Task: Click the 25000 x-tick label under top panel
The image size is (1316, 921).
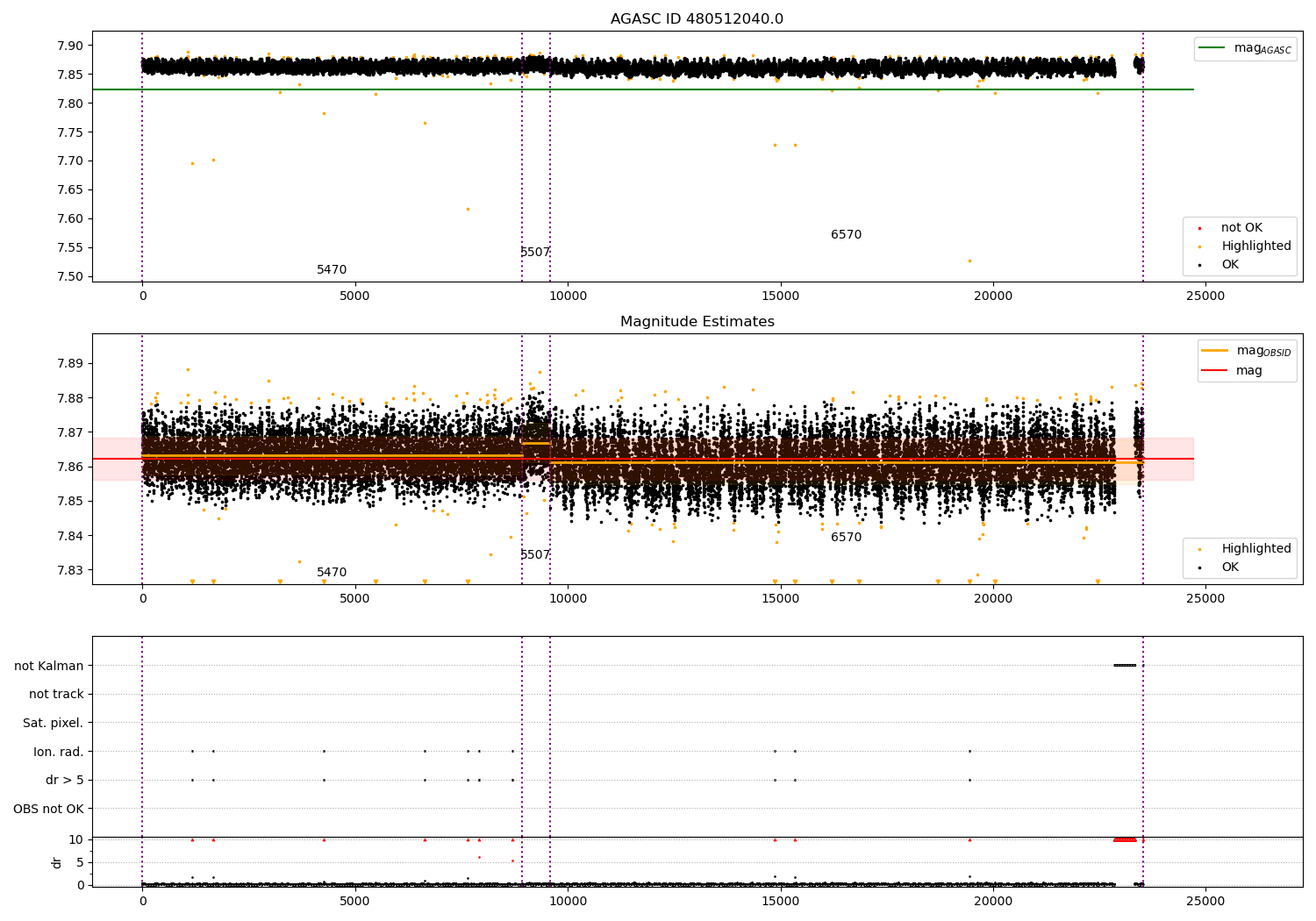Action: pyautogui.click(x=1205, y=296)
